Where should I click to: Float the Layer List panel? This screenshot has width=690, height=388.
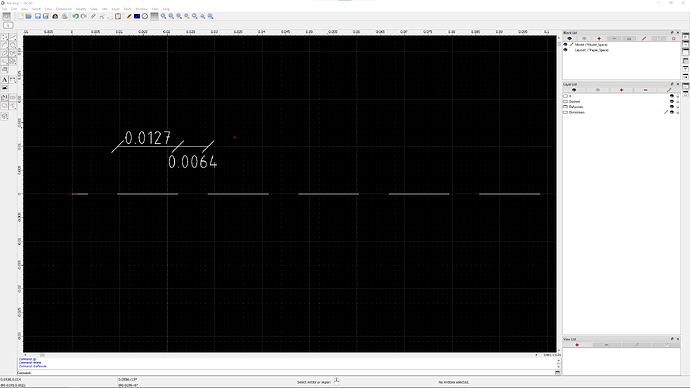[x=672, y=84]
